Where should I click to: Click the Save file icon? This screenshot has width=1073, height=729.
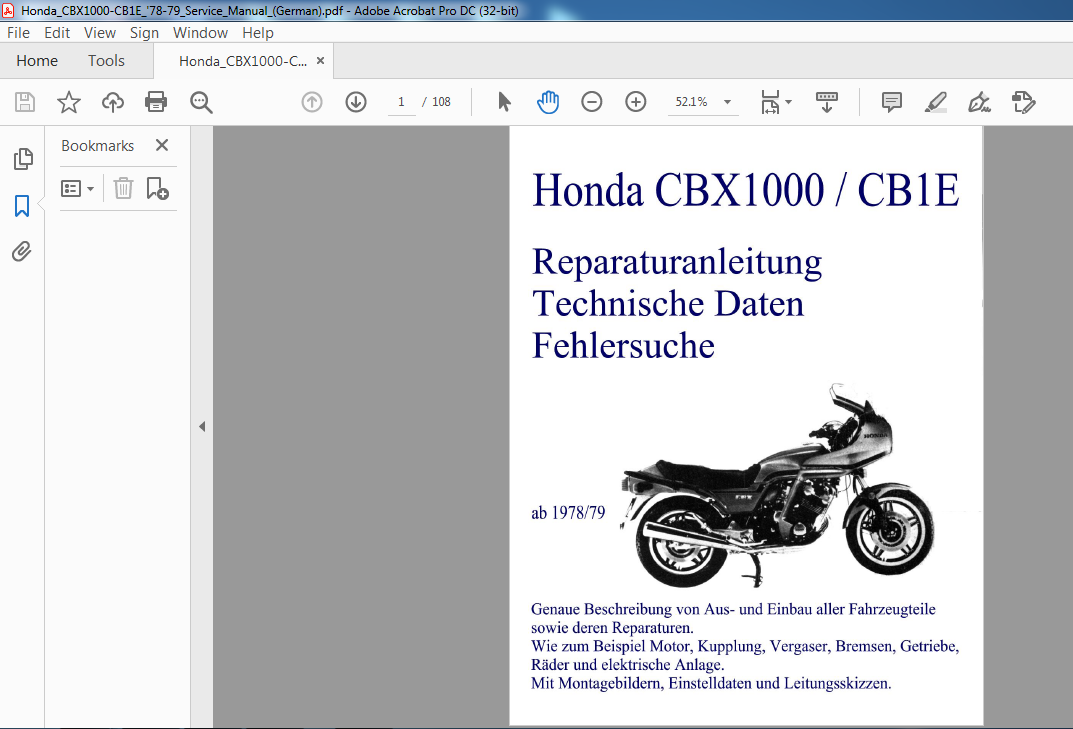[25, 102]
